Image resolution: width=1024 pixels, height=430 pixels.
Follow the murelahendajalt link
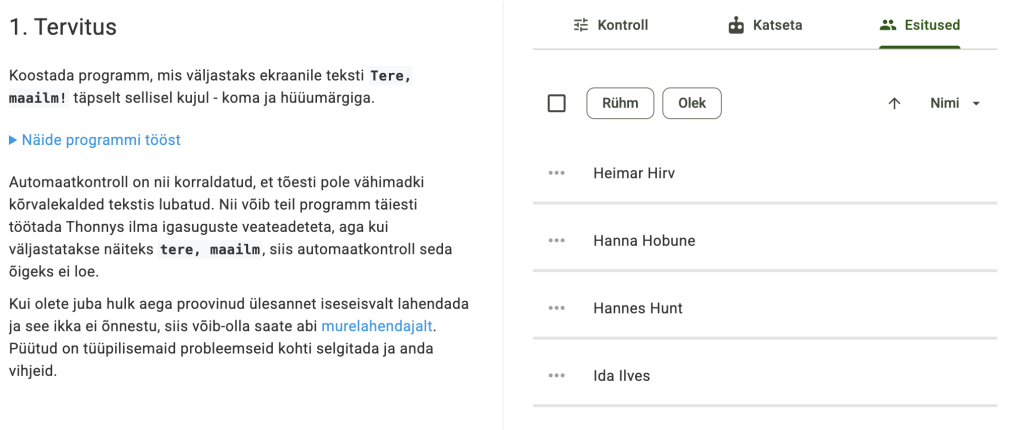pyautogui.click(x=378, y=326)
